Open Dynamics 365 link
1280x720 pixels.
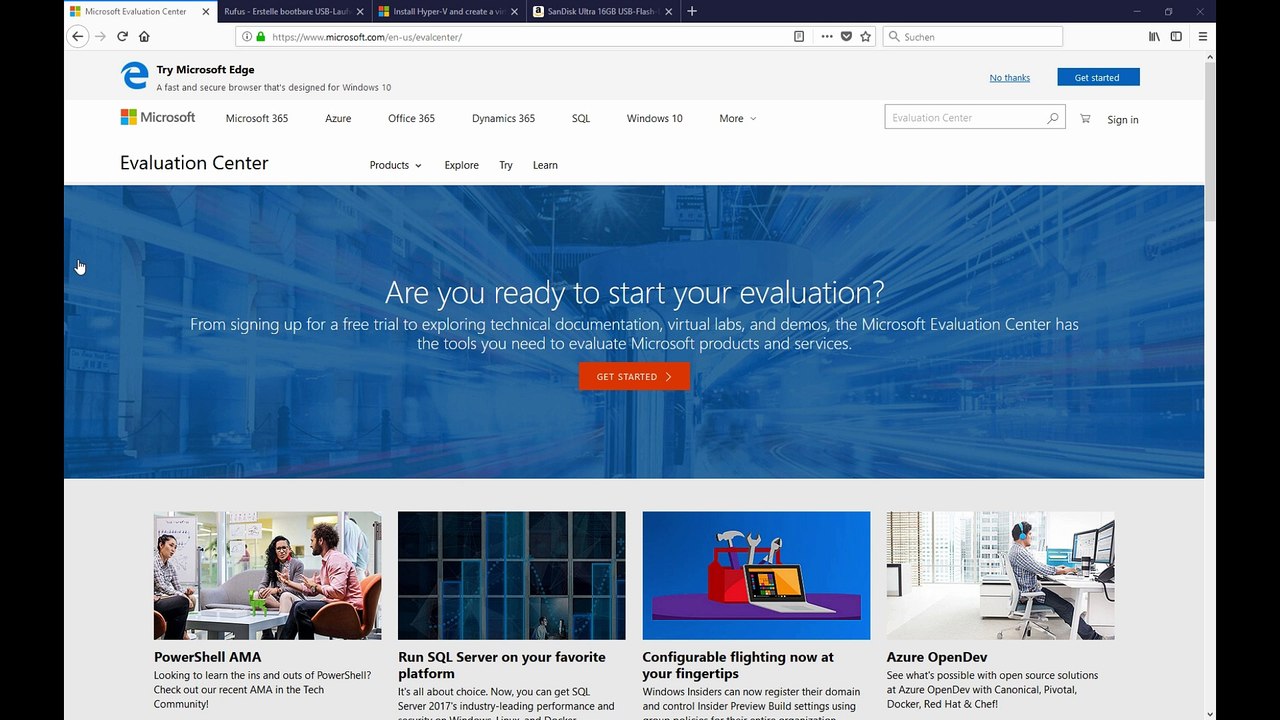coord(503,118)
